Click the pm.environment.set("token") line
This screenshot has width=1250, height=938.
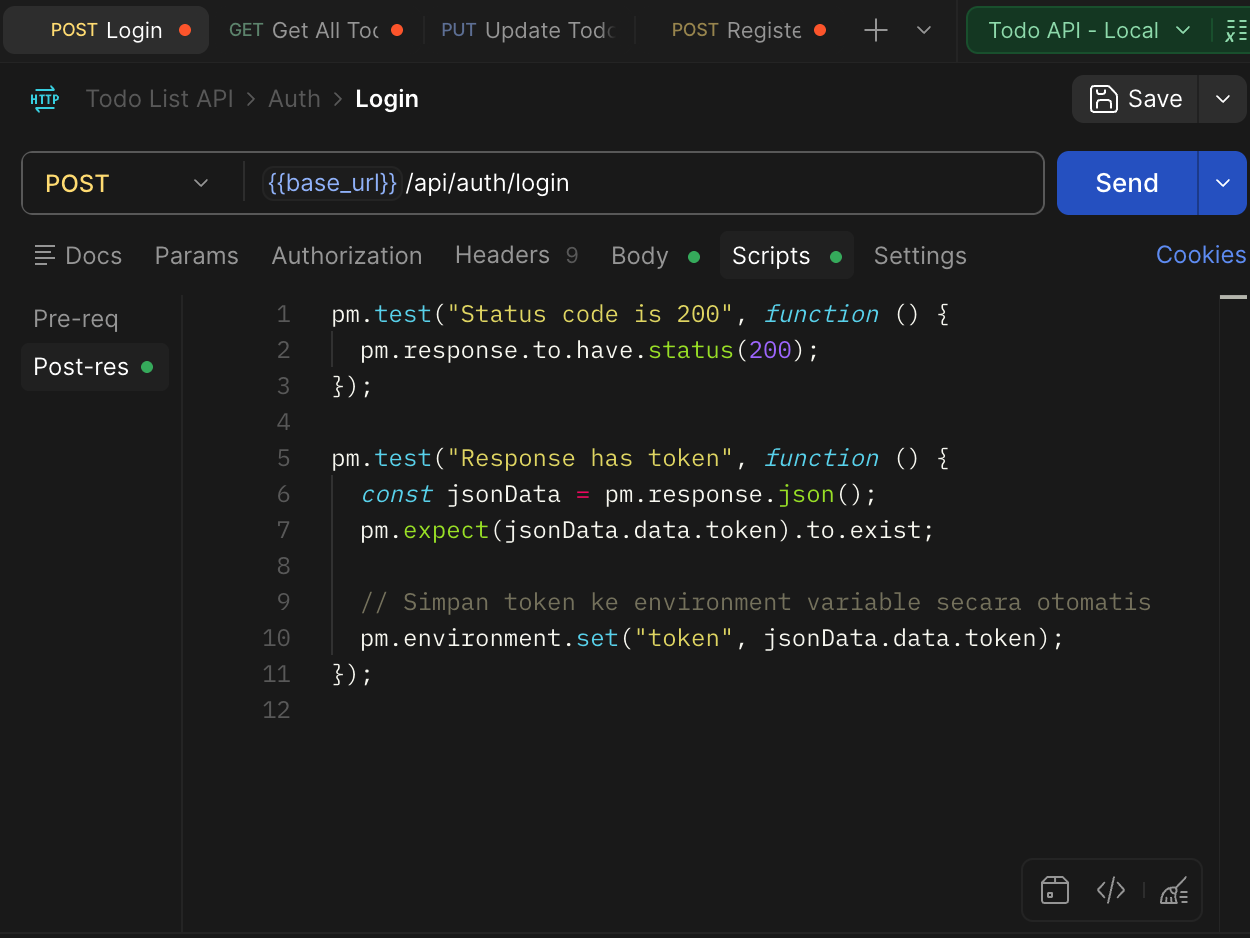[712, 638]
